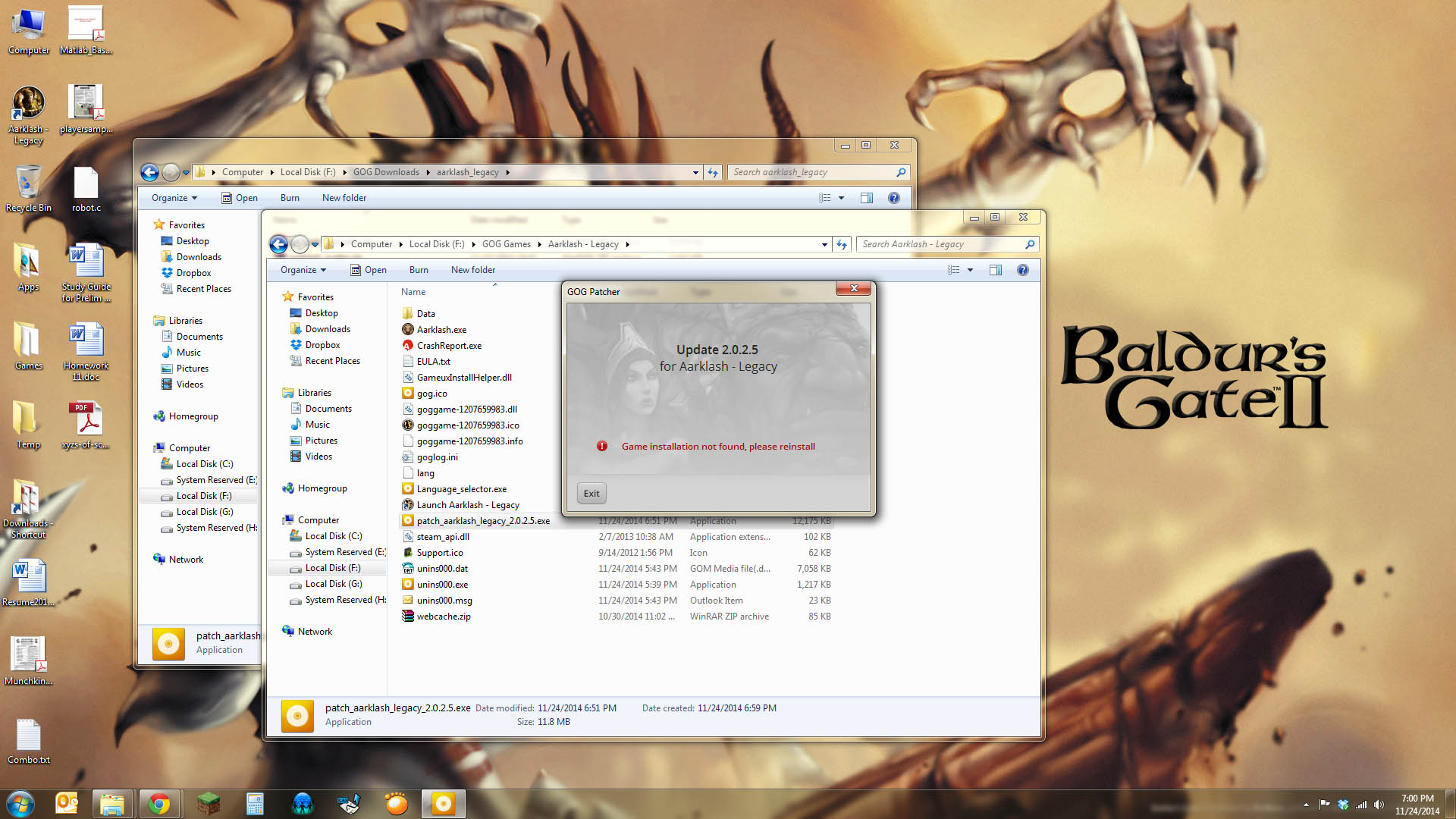The width and height of the screenshot is (1456, 819).
Task: Select Local Disk (C:) in back window sidebar
Action: (205, 464)
